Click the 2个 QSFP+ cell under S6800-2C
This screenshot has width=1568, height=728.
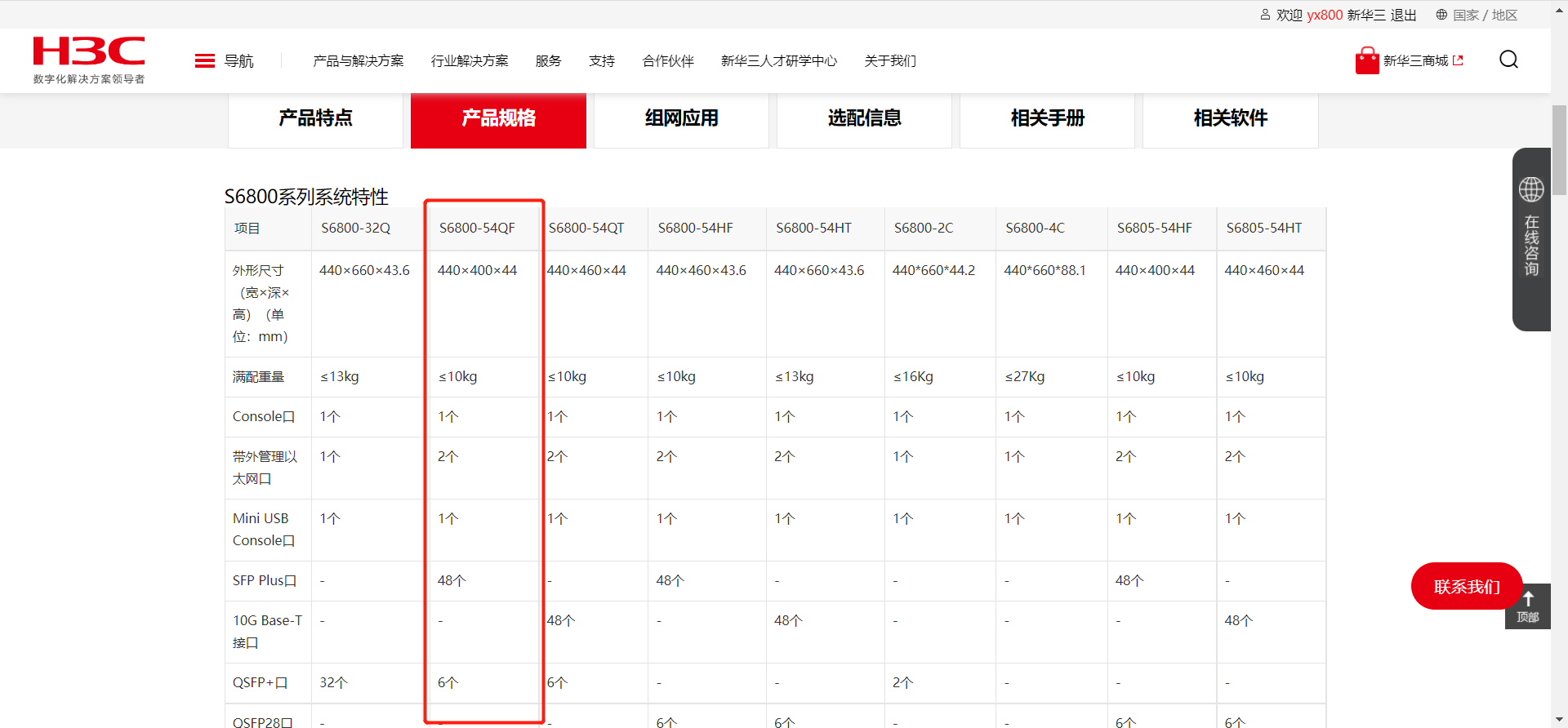(902, 683)
